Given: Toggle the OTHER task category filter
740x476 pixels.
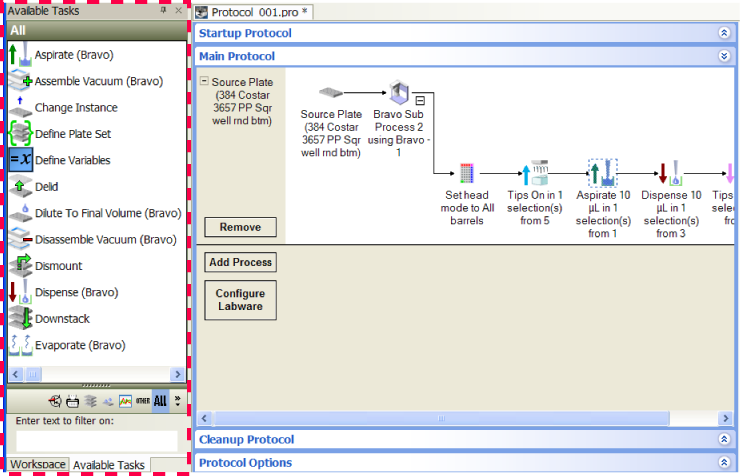Looking at the screenshot, I should click(142, 401).
